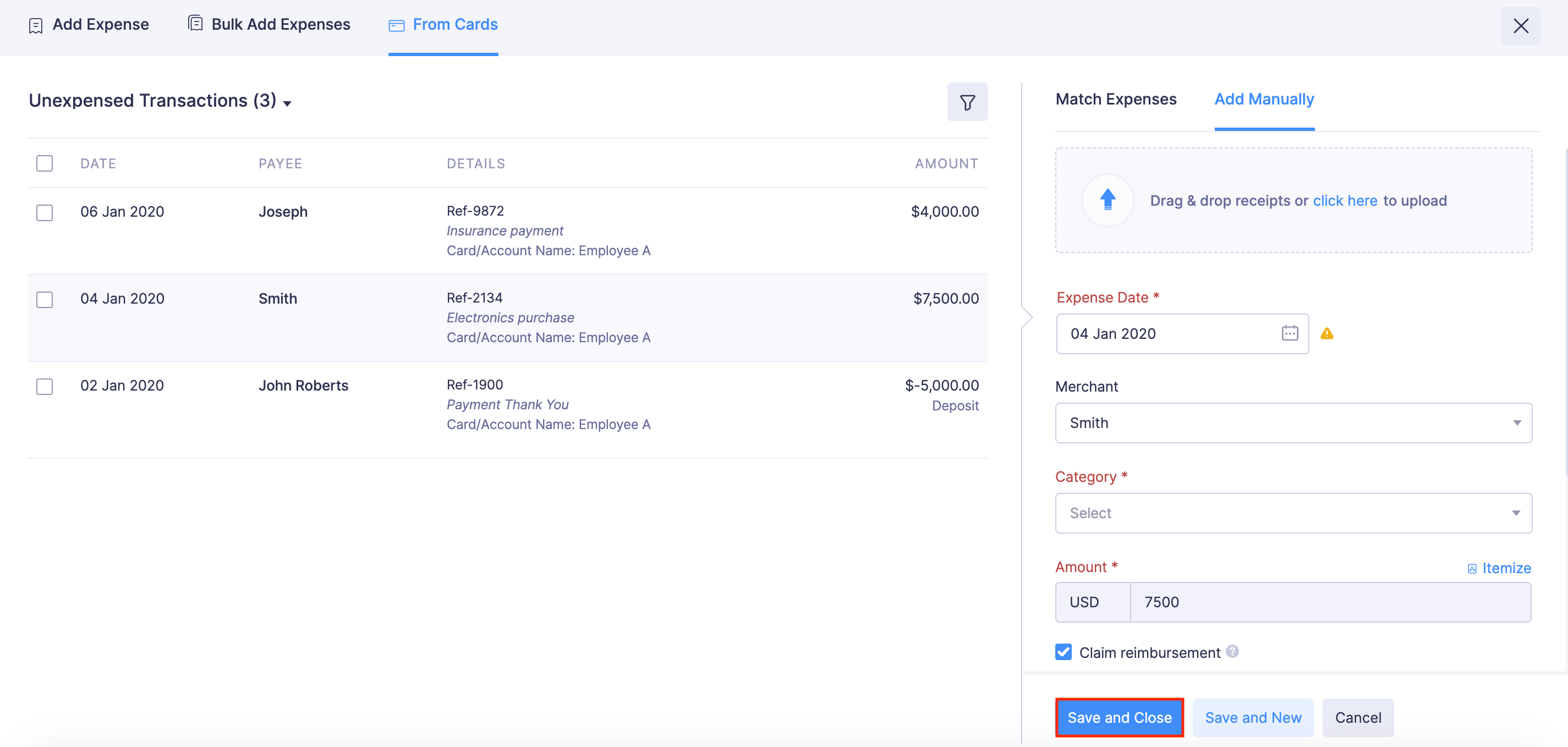Viewport: 1568px width, 747px height.
Task: Switch to the Match Expenses tab
Action: [x=1116, y=98]
